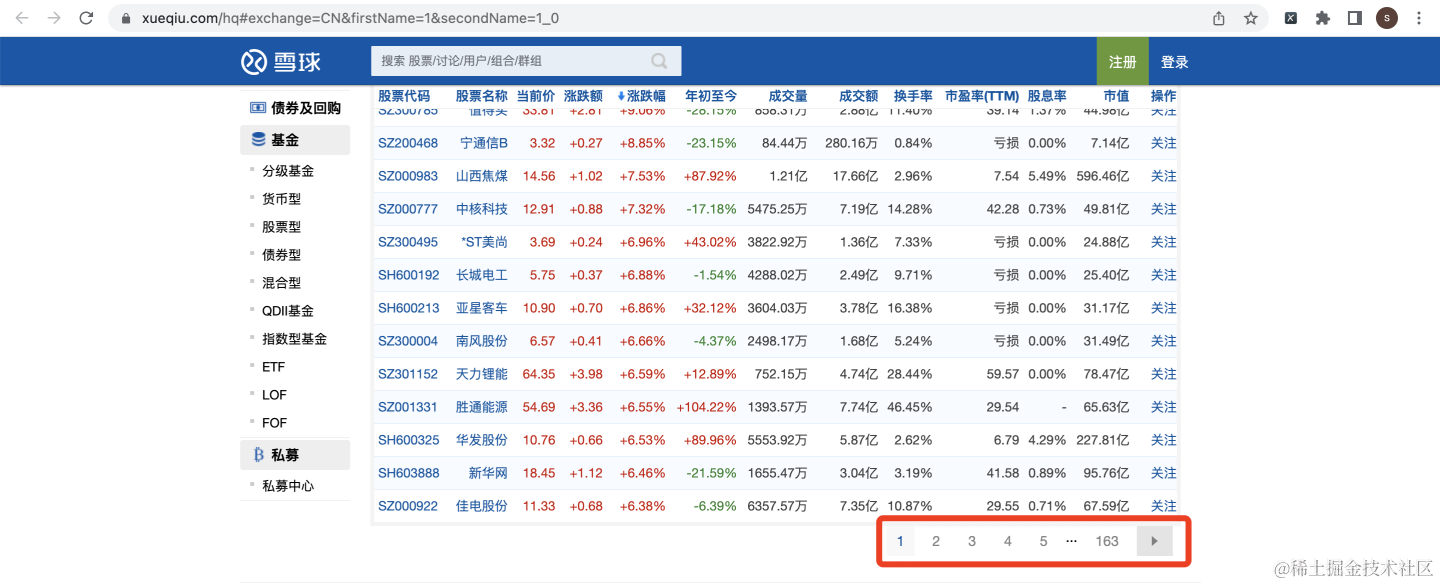
Task: Sort by the 年初至今 column header
Action: (711, 96)
